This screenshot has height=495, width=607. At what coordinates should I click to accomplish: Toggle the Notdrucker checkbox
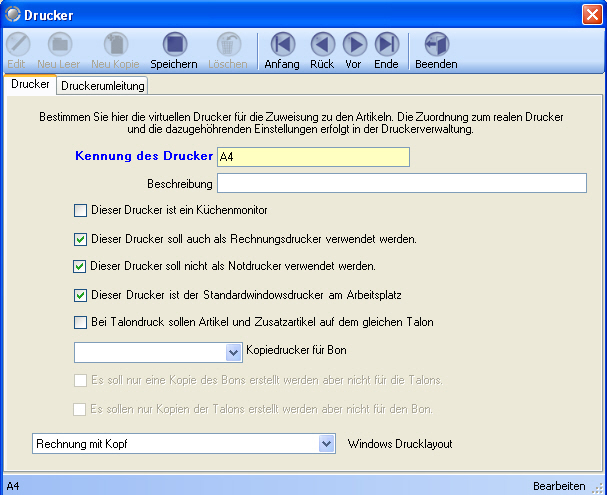point(81,267)
